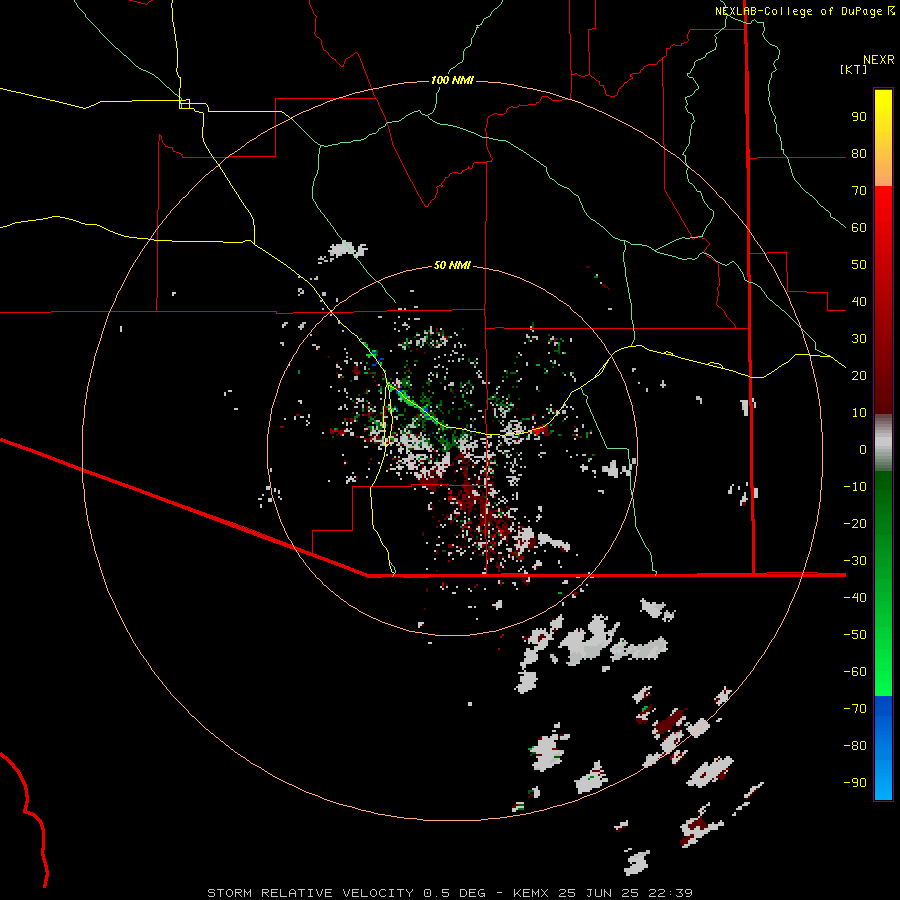Click the KEMX station identifier in caption

point(531,893)
